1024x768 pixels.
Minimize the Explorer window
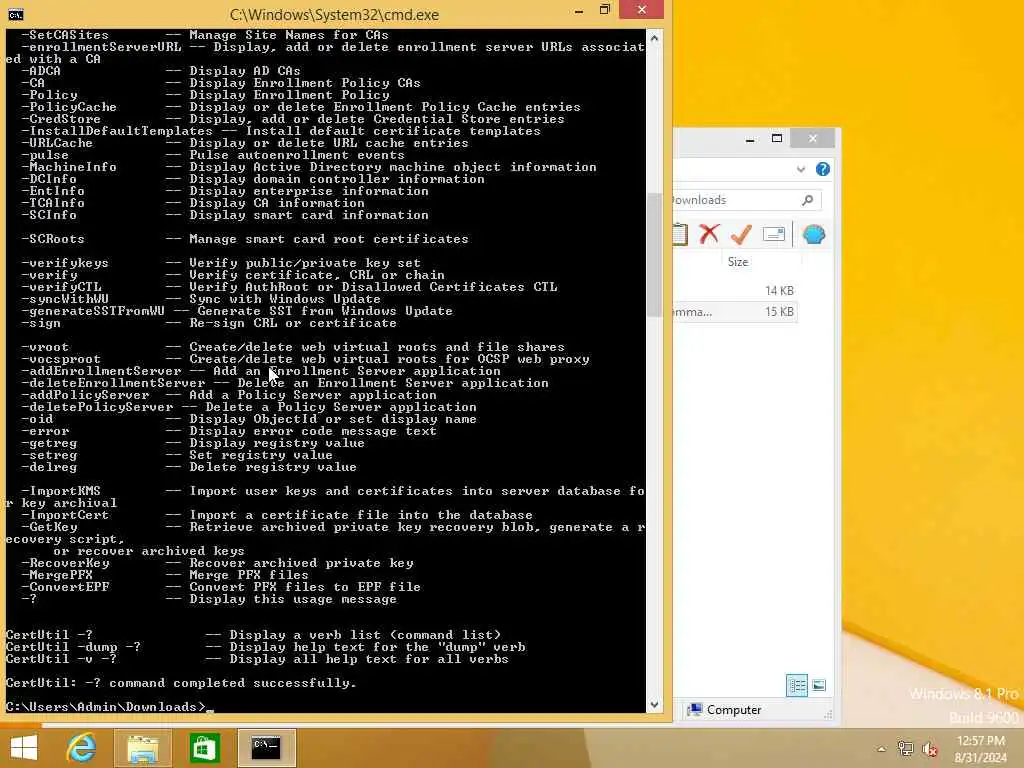[750, 138]
